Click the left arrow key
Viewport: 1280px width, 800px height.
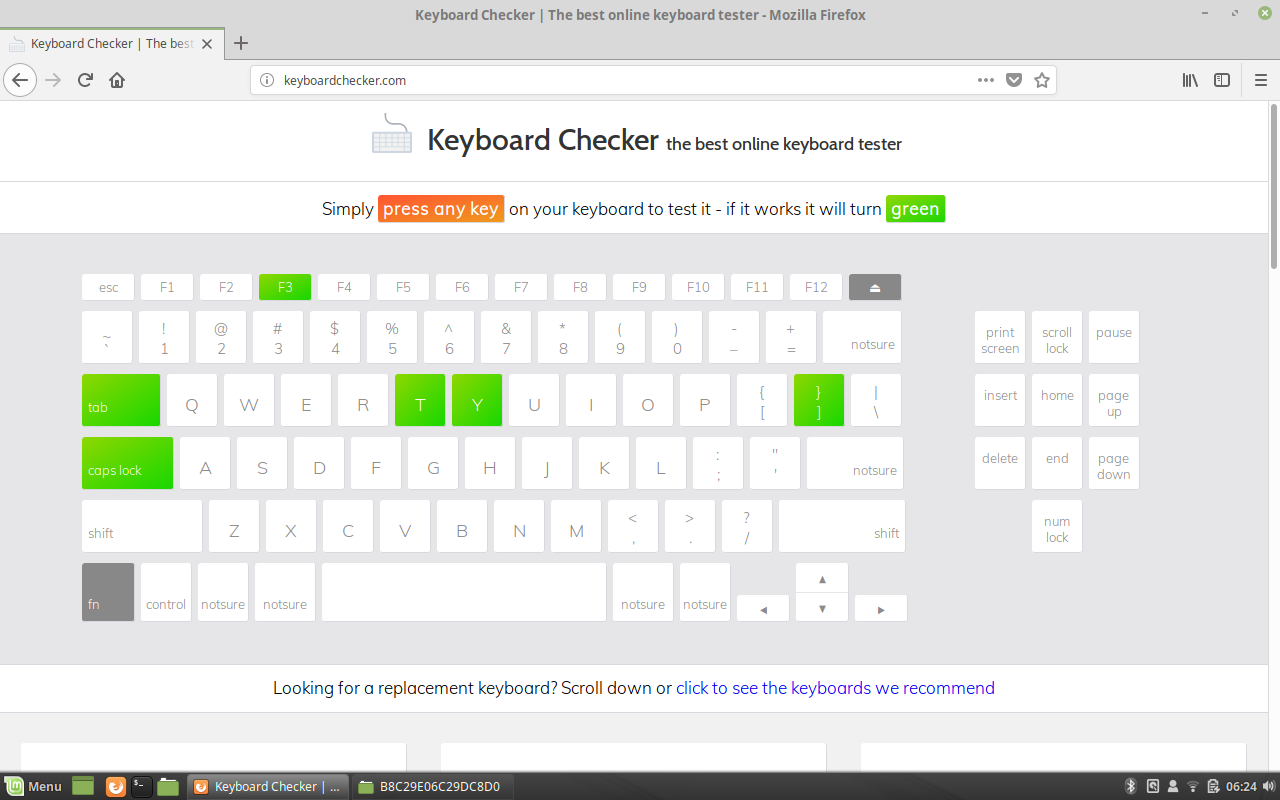pos(763,608)
